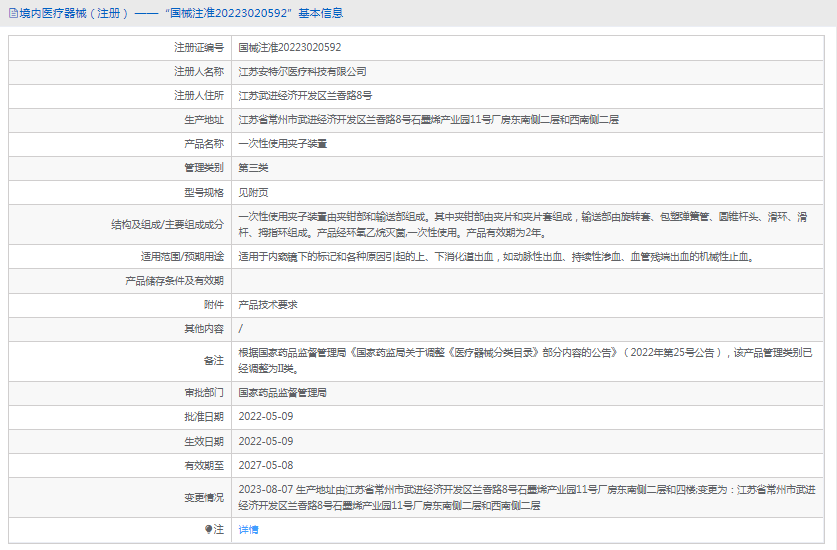The image size is (837, 550).
Task: Click registrant name 江苏安特尔医疗科技有限公司
Action: click(302, 72)
